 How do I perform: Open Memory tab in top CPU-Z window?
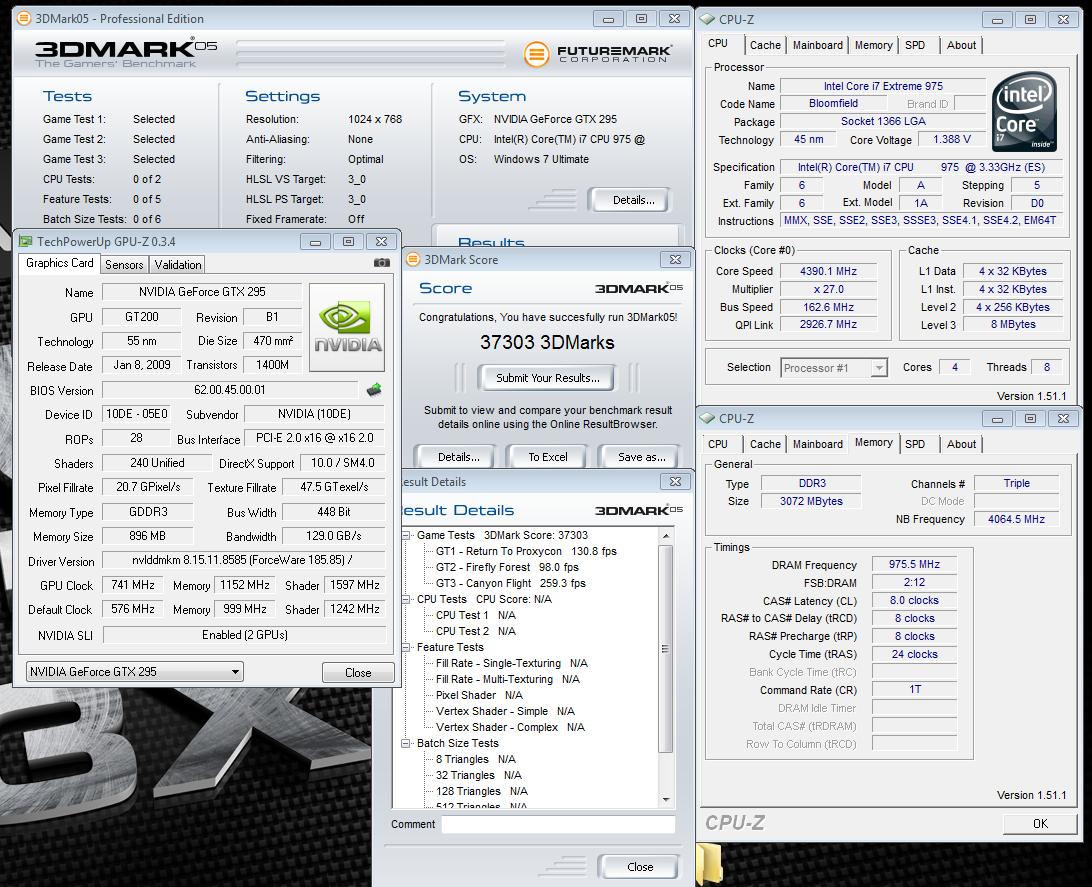pos(873,45)
